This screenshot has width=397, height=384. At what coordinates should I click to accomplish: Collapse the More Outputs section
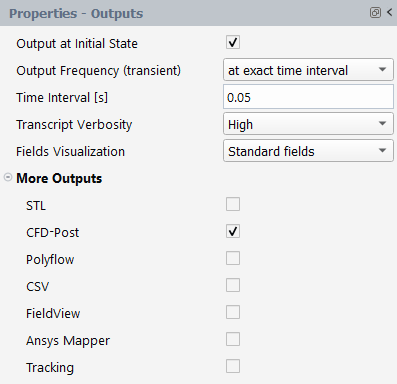pyautogui.click(x=8, y=177)
